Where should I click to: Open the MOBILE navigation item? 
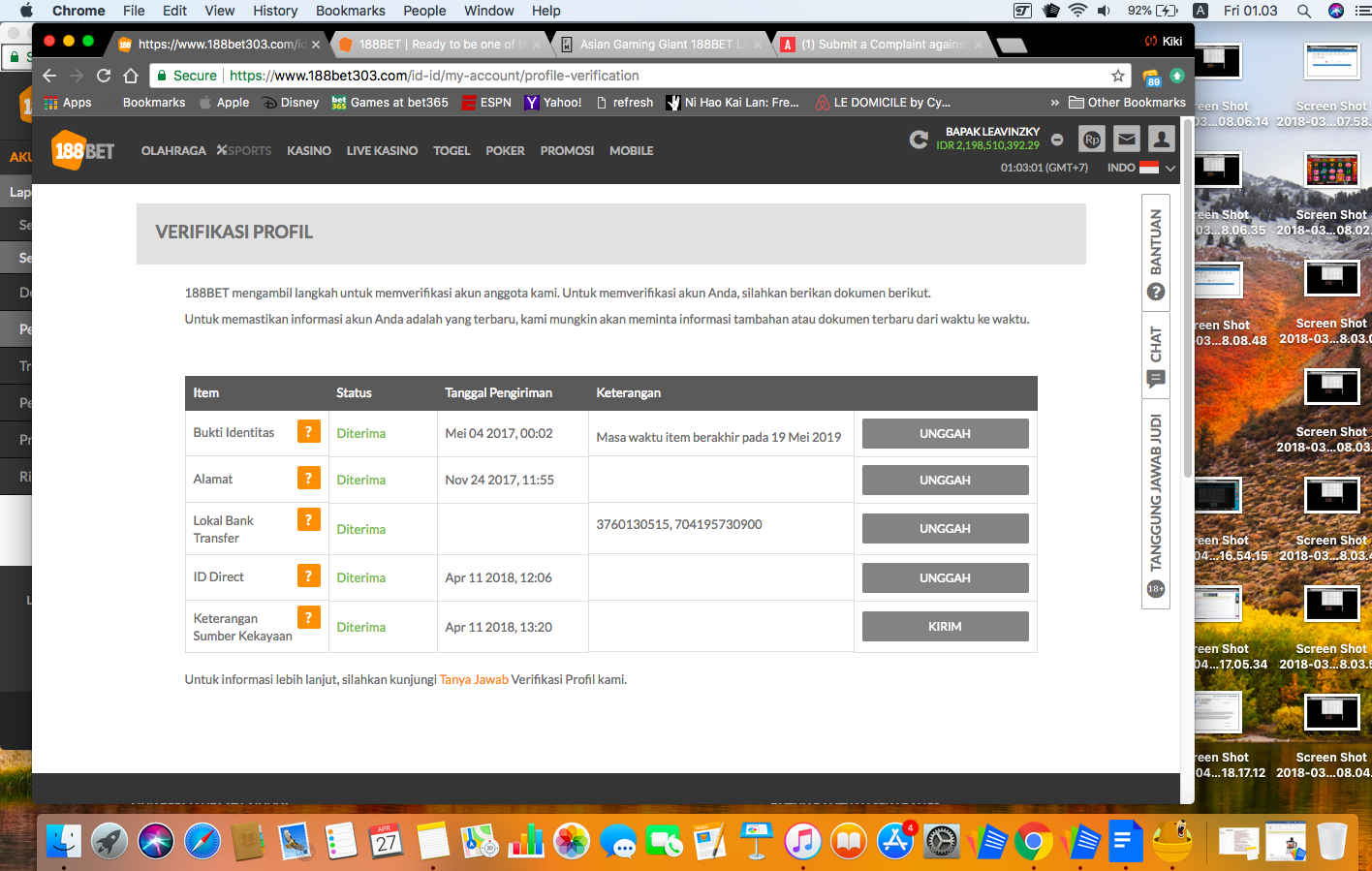pyautogui.click(x=631, y=150)
